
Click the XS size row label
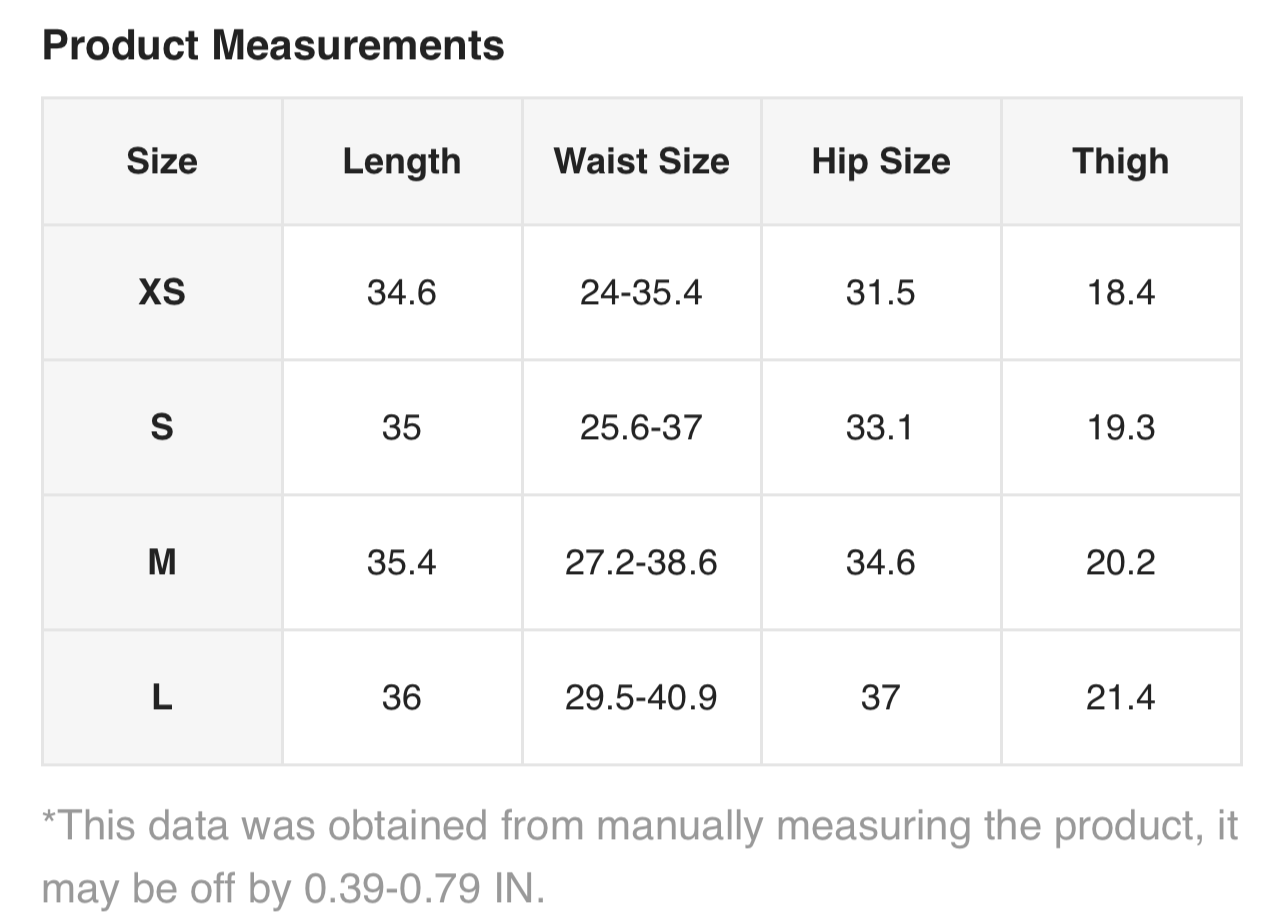(x=162, y=292)
